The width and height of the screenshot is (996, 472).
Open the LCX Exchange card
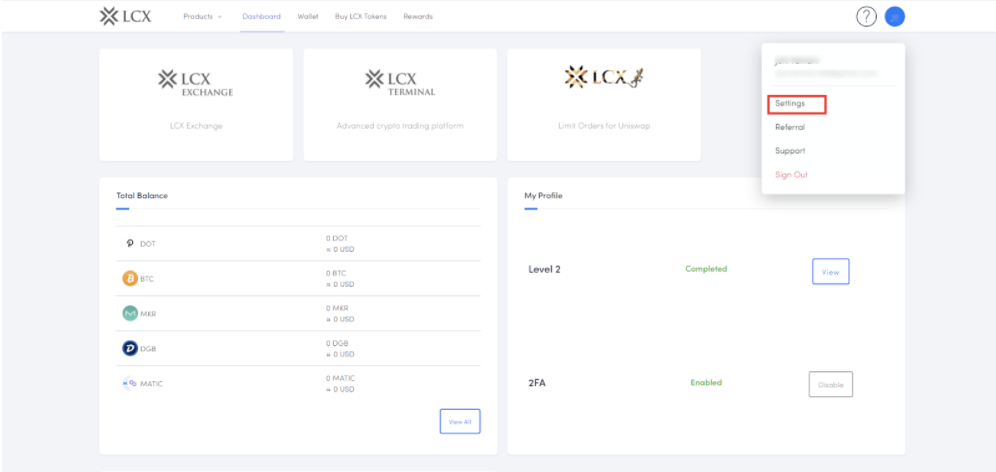[x=196, y=105]
